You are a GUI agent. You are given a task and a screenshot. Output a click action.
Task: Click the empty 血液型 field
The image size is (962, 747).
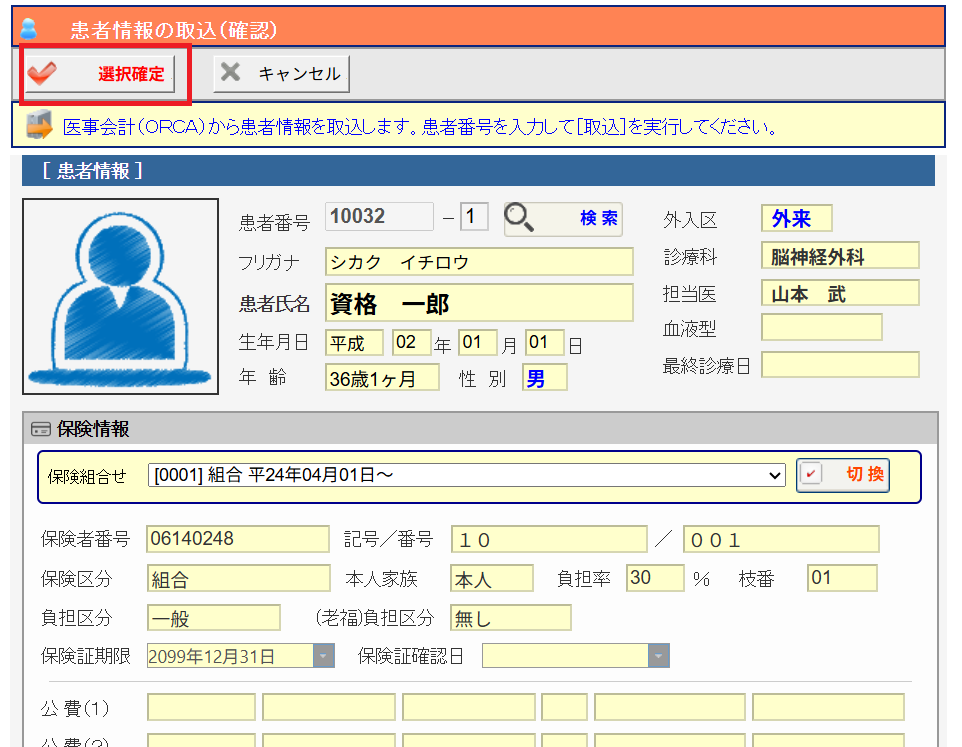click(x=821, y=328)
